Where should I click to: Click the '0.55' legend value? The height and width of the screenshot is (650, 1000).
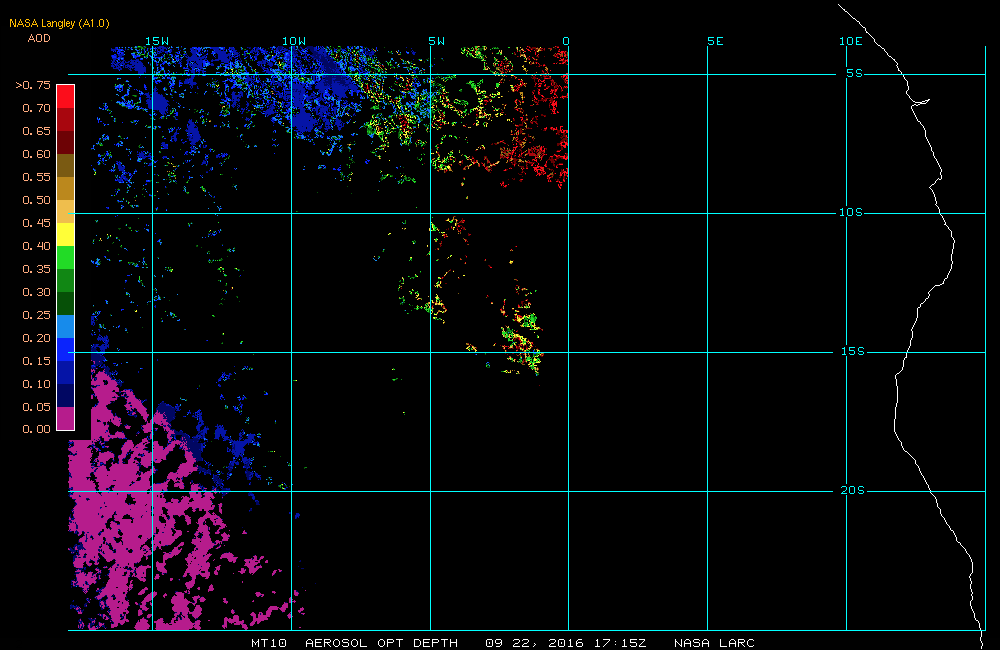36,177
